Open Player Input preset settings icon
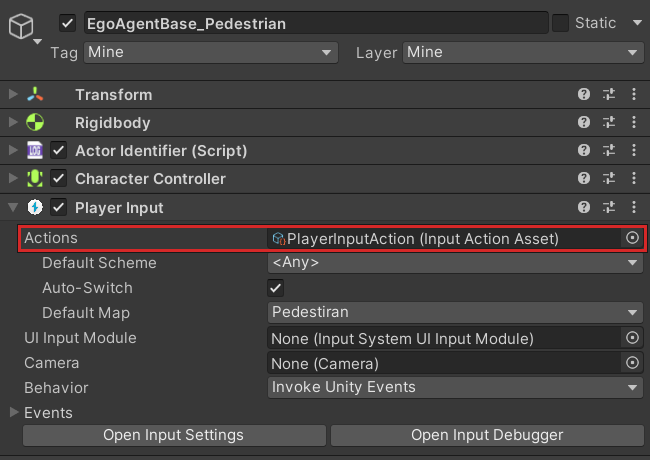 (x=609, y=207)
